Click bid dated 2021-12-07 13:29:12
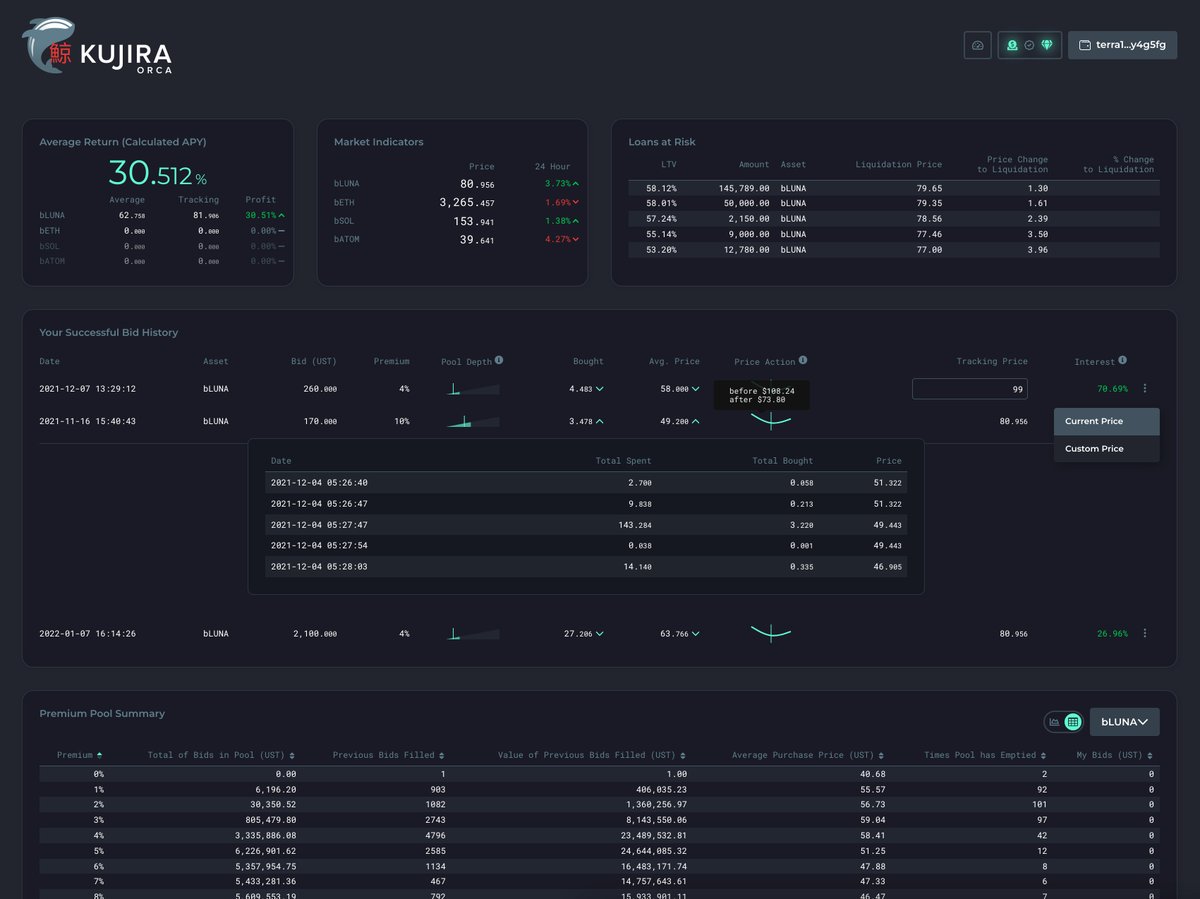The image size is (1200, 899). pos(87,389)
